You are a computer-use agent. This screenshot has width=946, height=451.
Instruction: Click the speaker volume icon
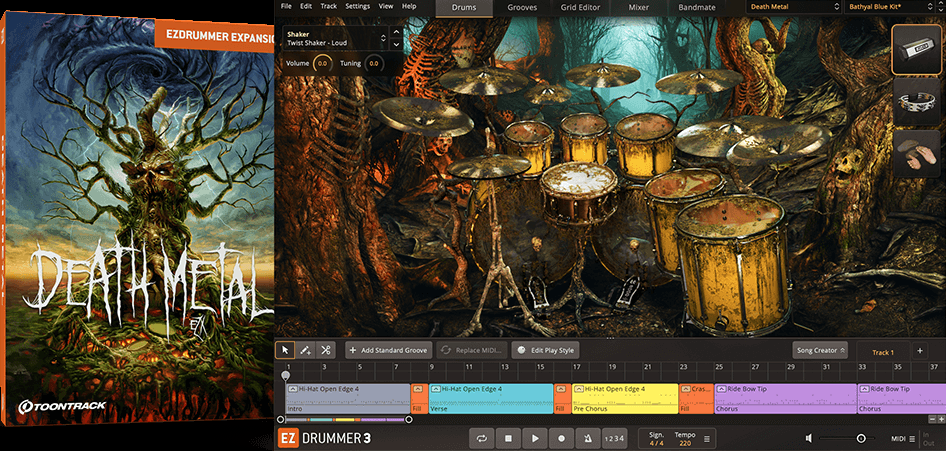[x=809, y=438]
